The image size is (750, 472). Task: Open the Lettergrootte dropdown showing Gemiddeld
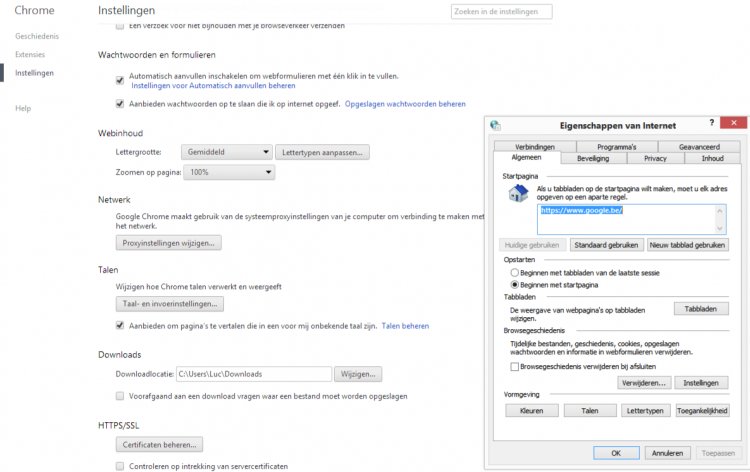(x=226, y=152)
